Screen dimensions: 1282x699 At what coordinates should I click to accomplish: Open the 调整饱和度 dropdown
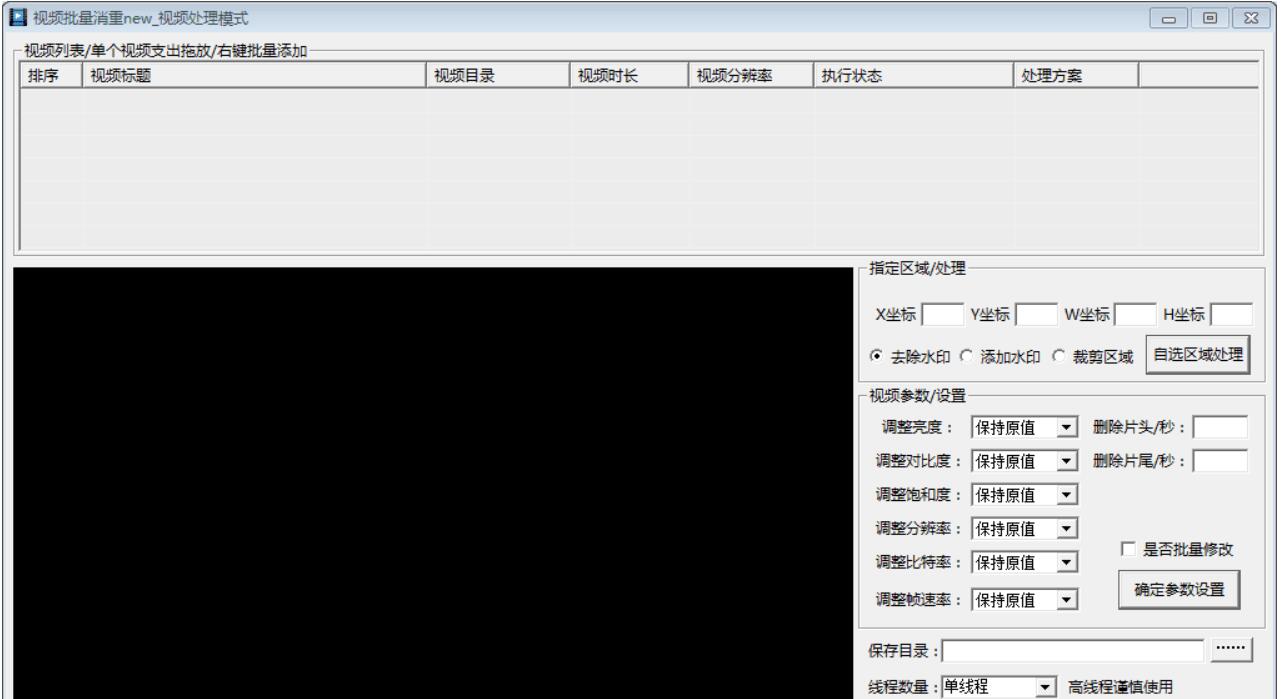(1067, 494)
